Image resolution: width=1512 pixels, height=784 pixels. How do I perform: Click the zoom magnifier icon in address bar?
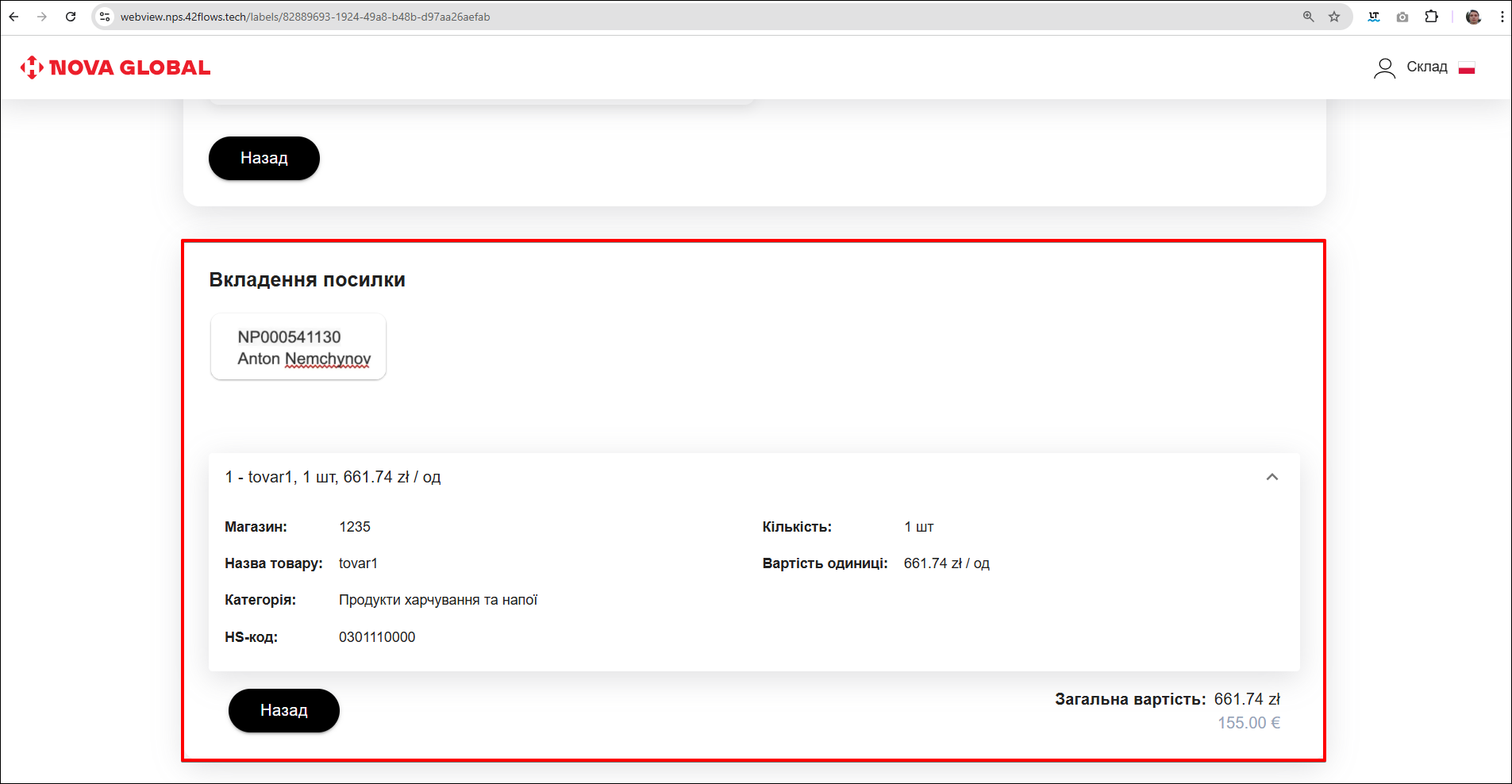coord(1308,17)
